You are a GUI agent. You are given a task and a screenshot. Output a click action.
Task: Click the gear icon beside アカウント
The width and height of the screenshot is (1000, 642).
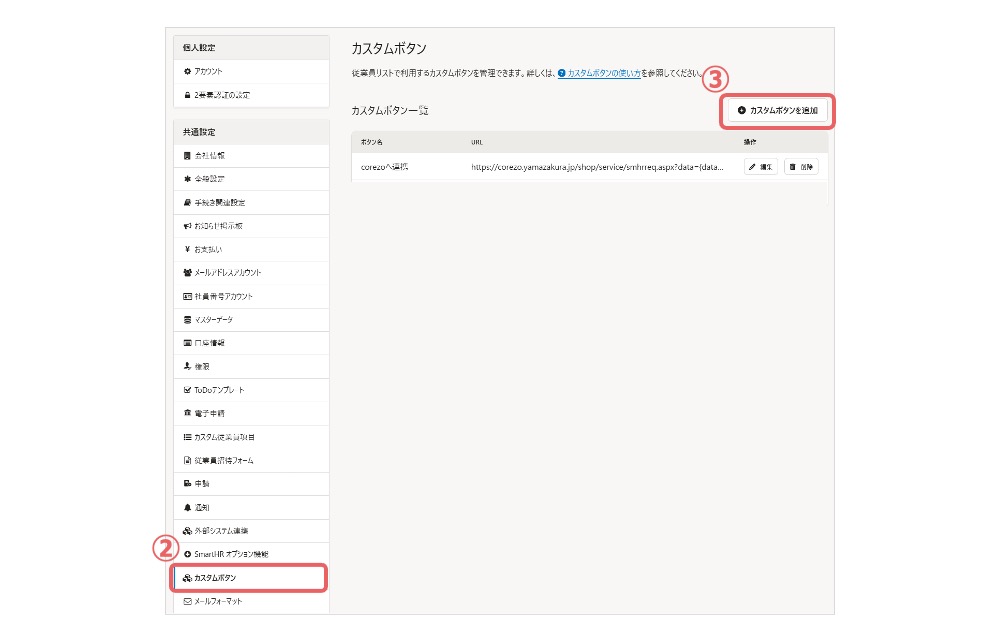[187, 71]
